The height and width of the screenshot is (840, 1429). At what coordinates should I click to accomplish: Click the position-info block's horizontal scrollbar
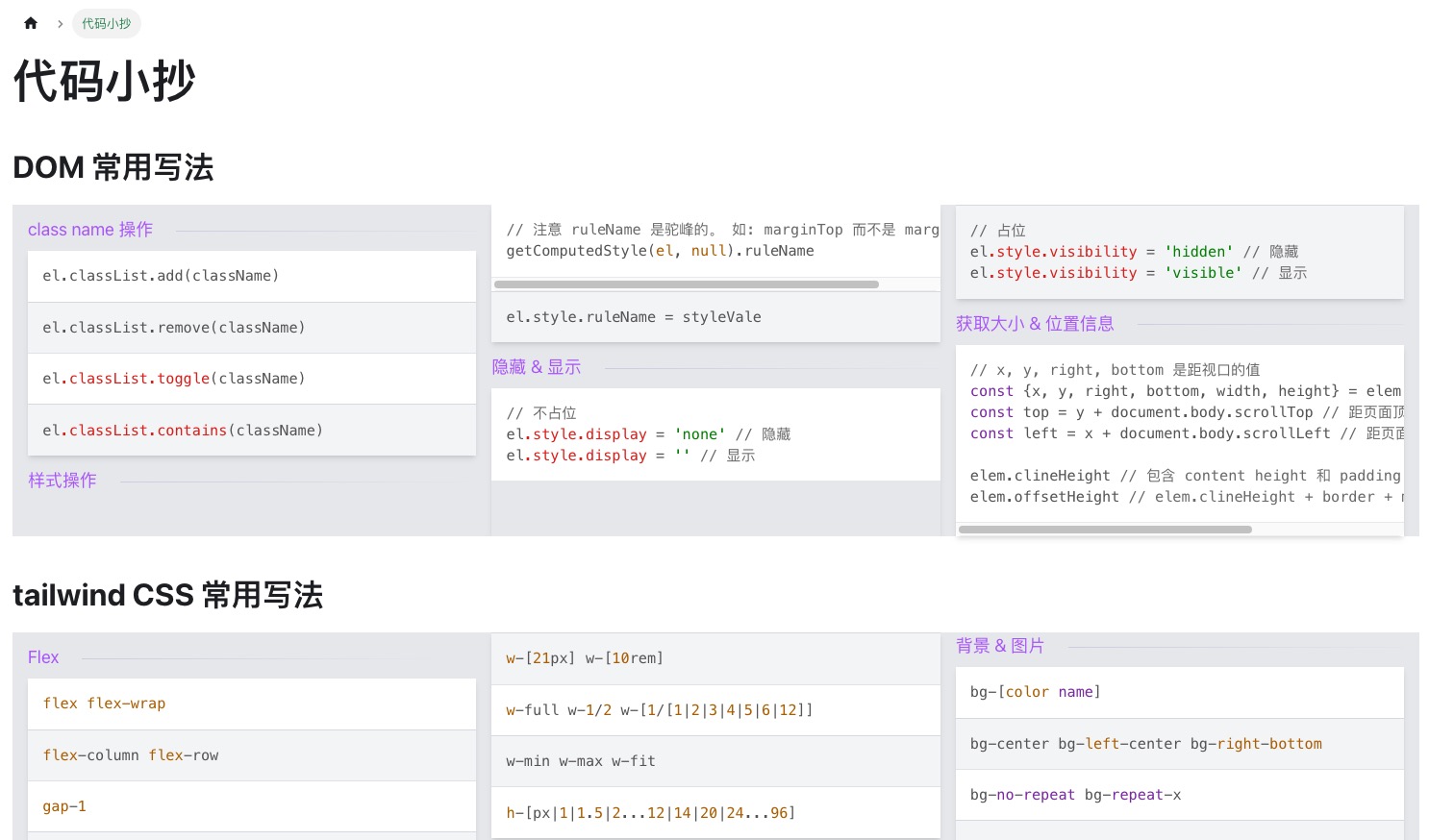[x=1105, y=530]
